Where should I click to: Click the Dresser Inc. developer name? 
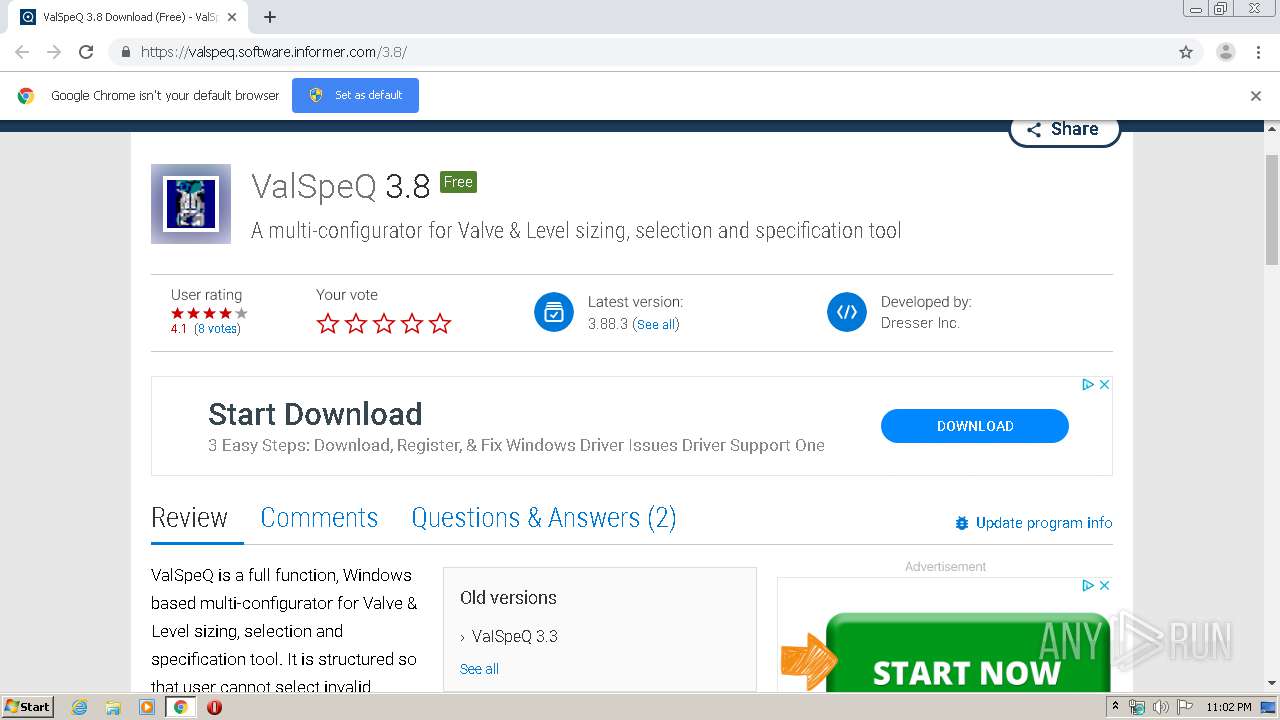[x=920, y=323]
